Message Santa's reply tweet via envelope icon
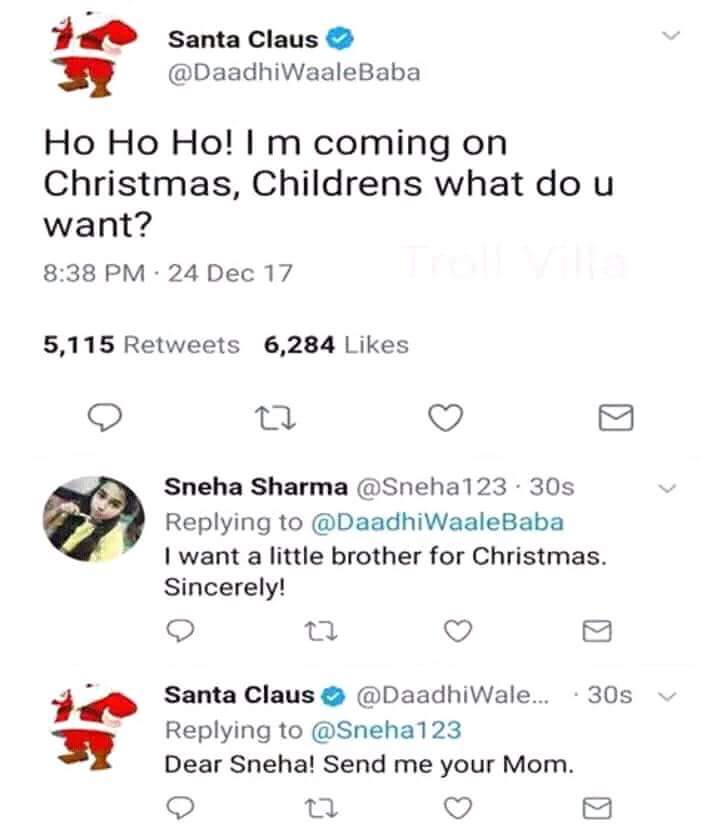This screenshot has width=712, height=835. coord(597,806)
